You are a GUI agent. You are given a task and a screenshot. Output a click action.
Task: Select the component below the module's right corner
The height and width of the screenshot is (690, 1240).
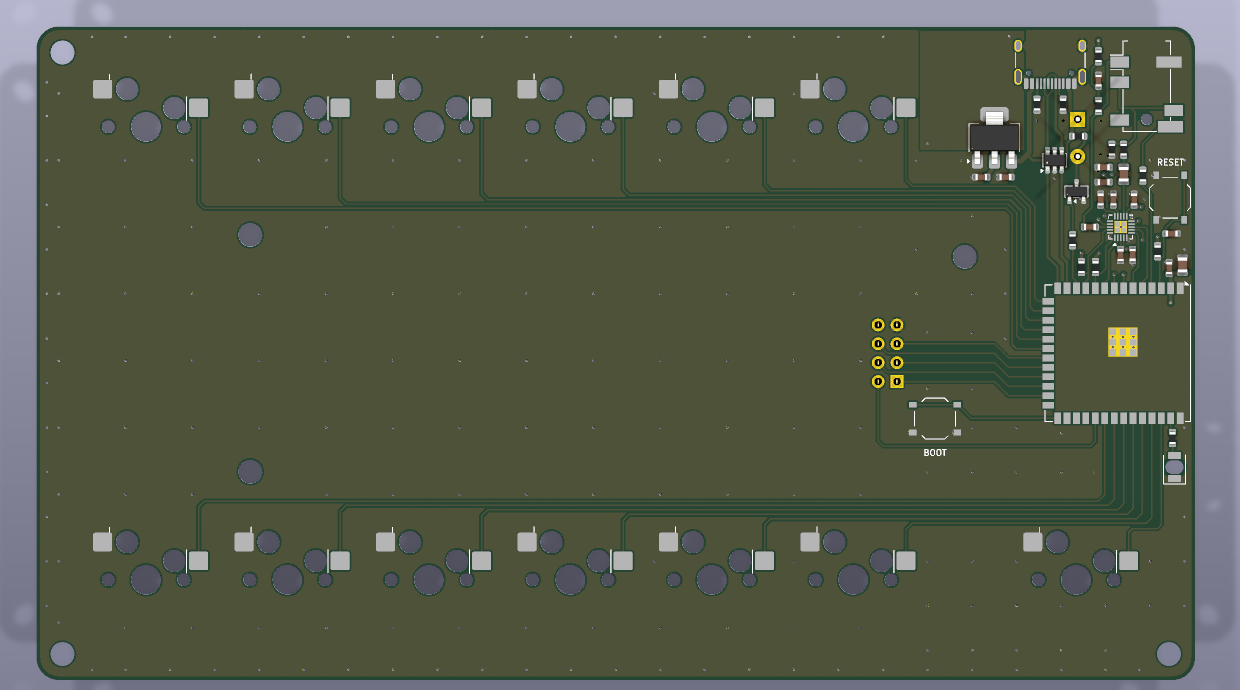point(1174,467)
